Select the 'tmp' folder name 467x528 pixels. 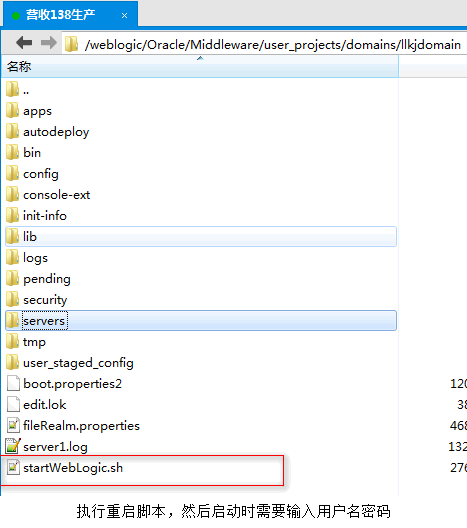pyautogui.click(x=34, y=342)
